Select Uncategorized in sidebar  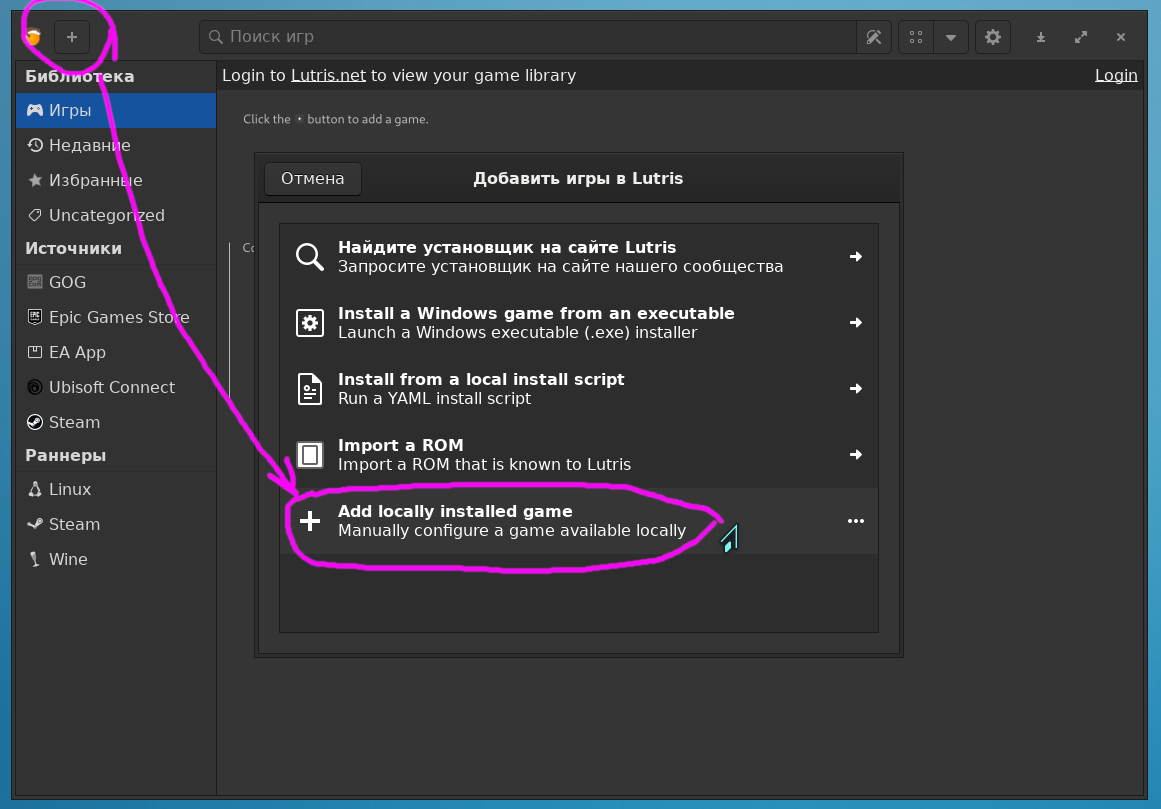coord(116,215)
